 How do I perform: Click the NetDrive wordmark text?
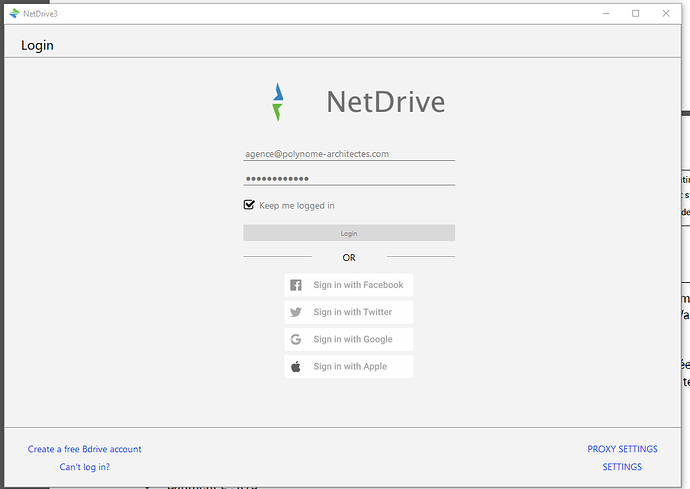click(385, 102)
